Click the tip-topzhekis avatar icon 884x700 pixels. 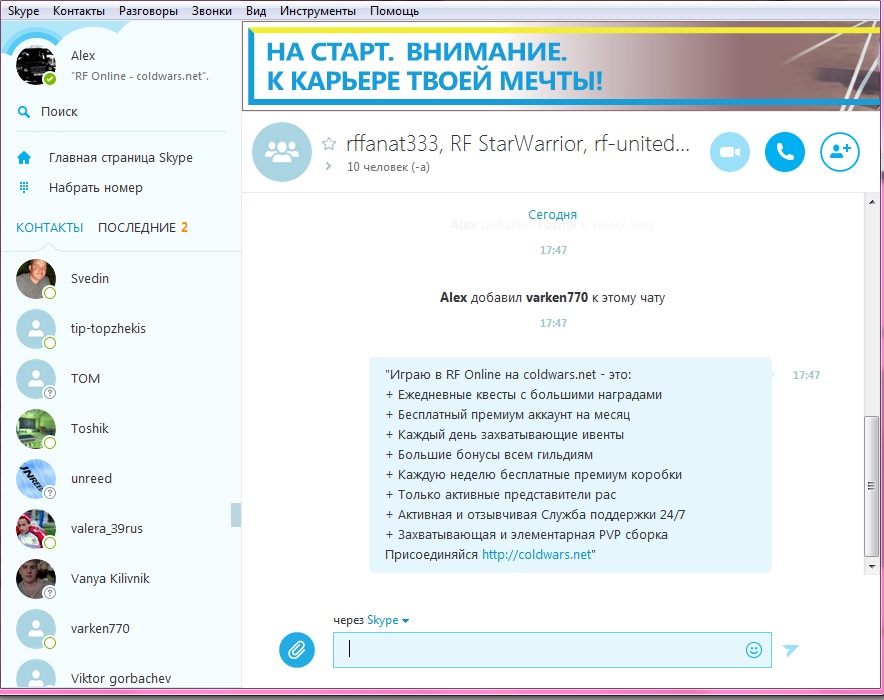(x=36, y=329)
